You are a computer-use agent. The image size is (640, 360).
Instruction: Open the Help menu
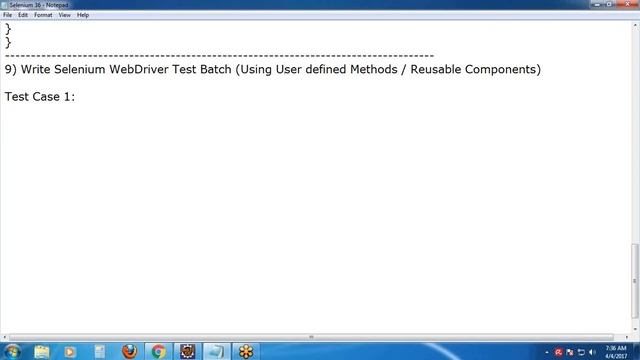coord(83,15)
